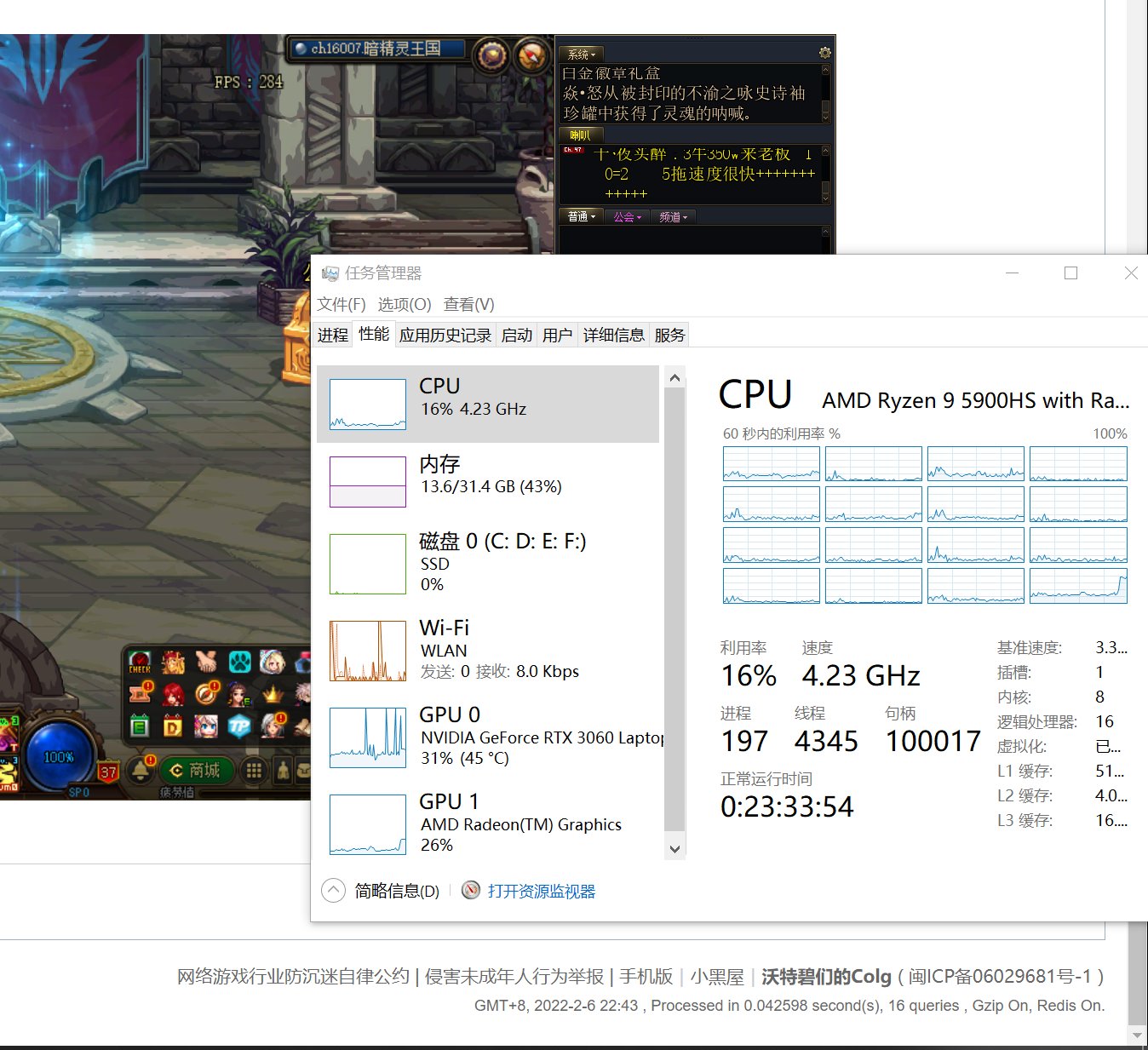Viewport: 1148px width, 1050px height.
Task: Open the 手机版 footer link
Action: click(x=646, y=976)
